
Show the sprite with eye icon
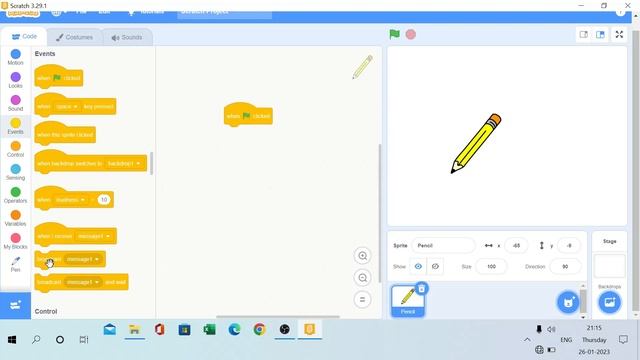click(418, 267)
